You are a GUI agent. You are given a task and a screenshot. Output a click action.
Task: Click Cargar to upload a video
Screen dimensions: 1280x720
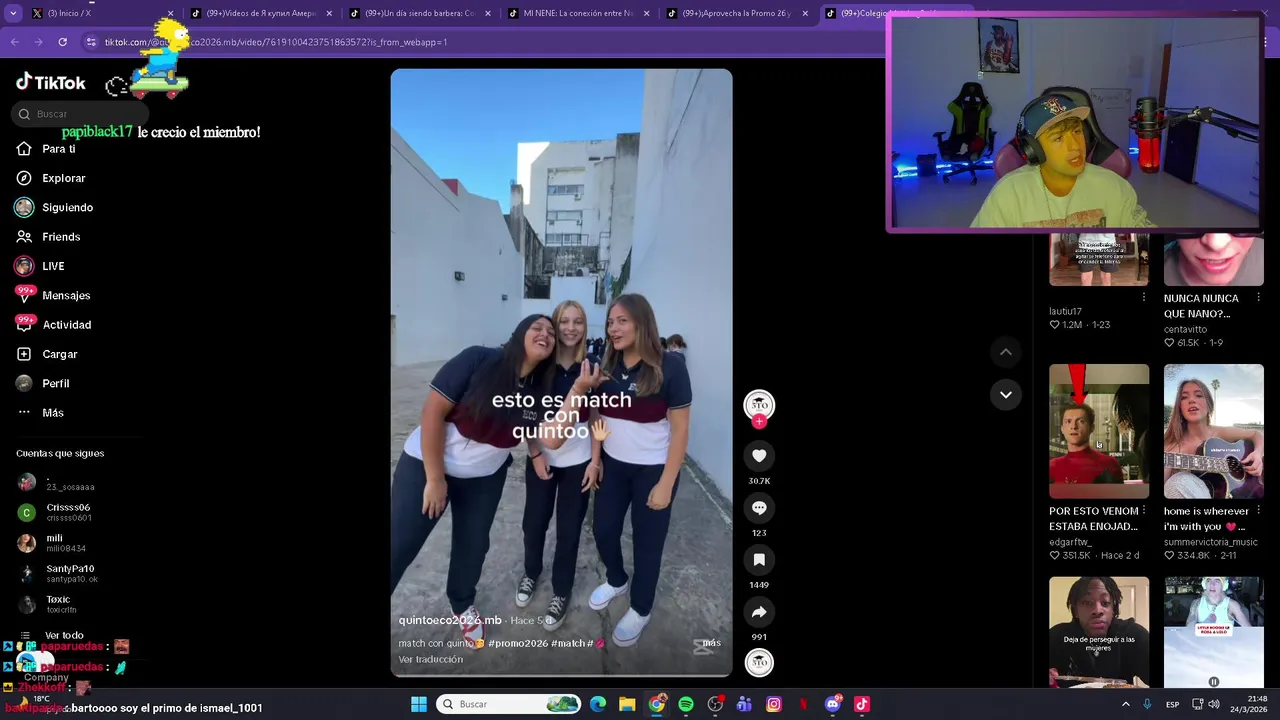(x=59, y=354)
